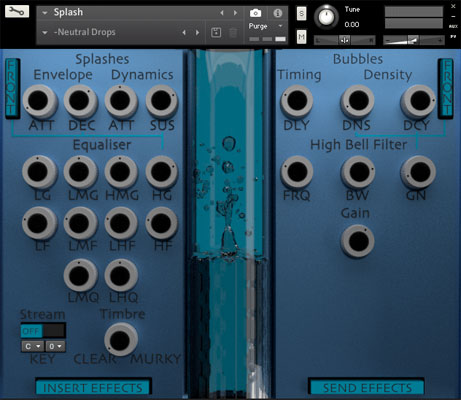461x400 pixels.
Task: Open the Splash instrument dropdown
Action: pyautogui.click(x=45, y=13)
